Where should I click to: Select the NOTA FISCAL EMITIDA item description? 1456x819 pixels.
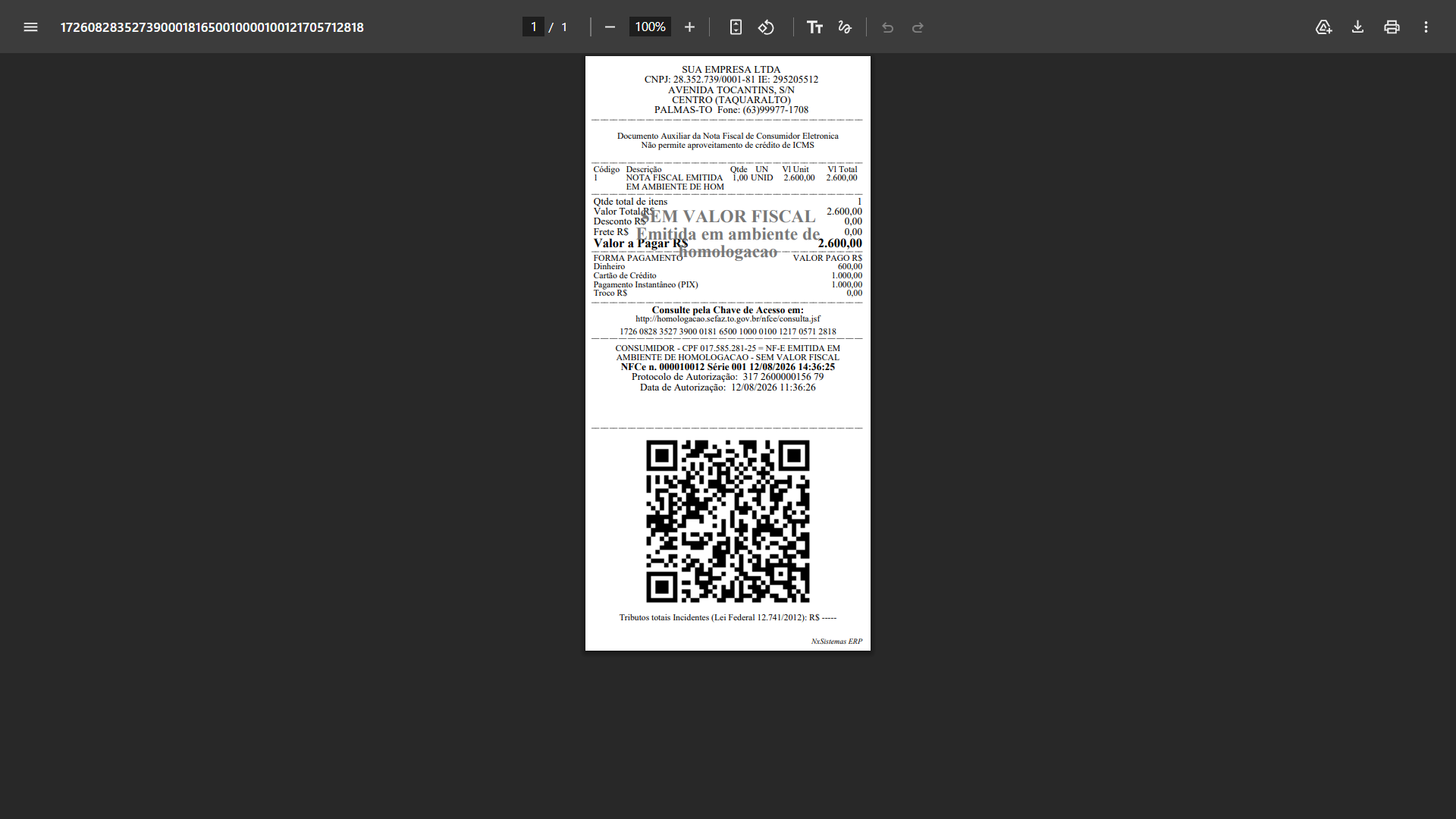(x=675, y=183)
